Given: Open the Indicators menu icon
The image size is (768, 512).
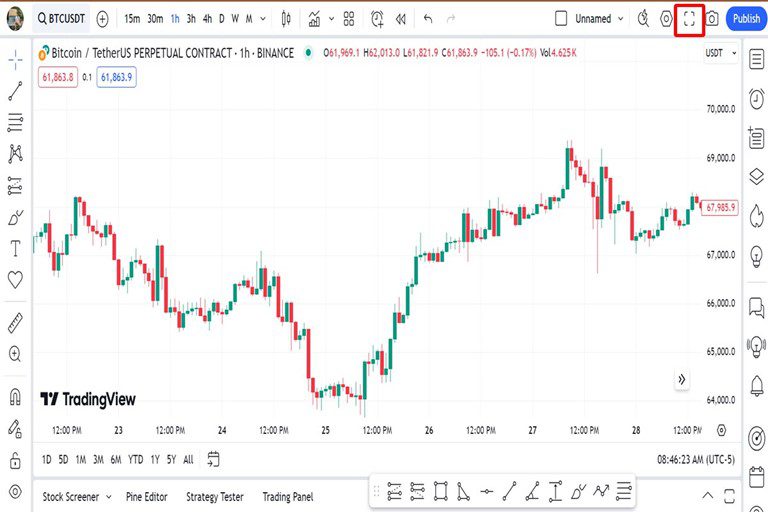Looking at the screenshot, I should pyautogui.click(x=314, y=19).
